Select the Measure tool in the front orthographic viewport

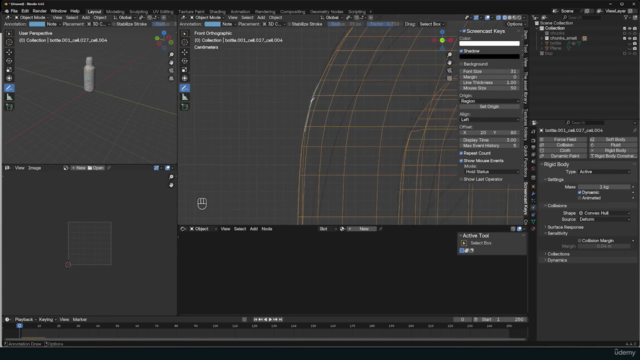[184, 97]
